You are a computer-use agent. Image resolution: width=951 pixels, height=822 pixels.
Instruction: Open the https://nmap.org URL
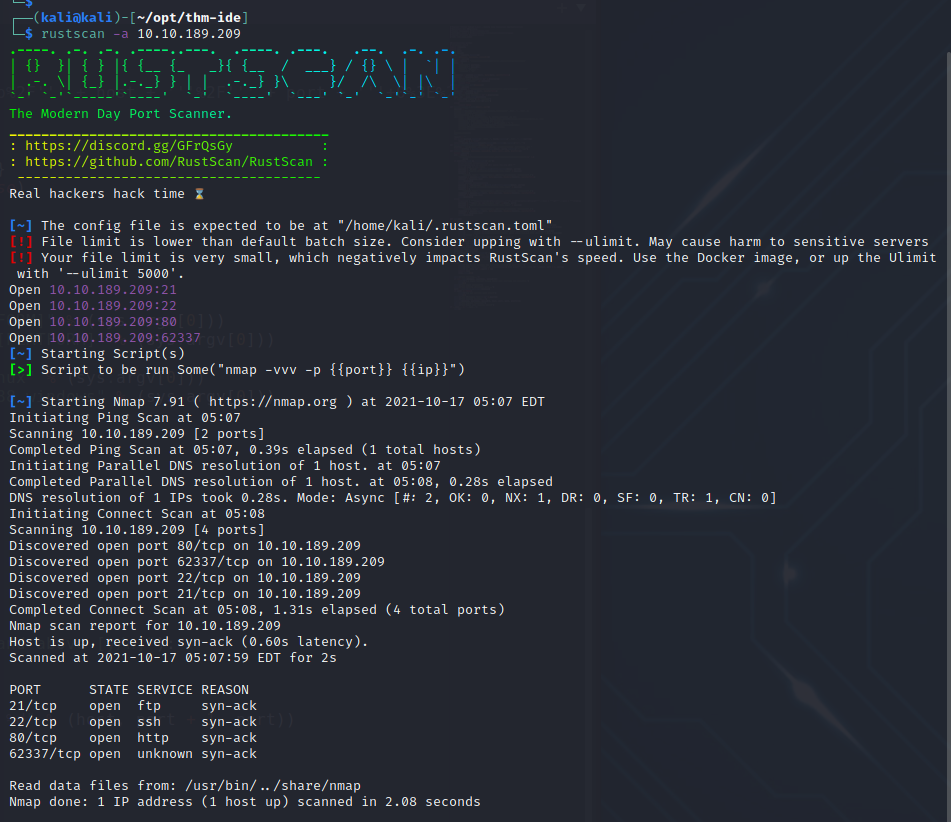coord(272,402)
